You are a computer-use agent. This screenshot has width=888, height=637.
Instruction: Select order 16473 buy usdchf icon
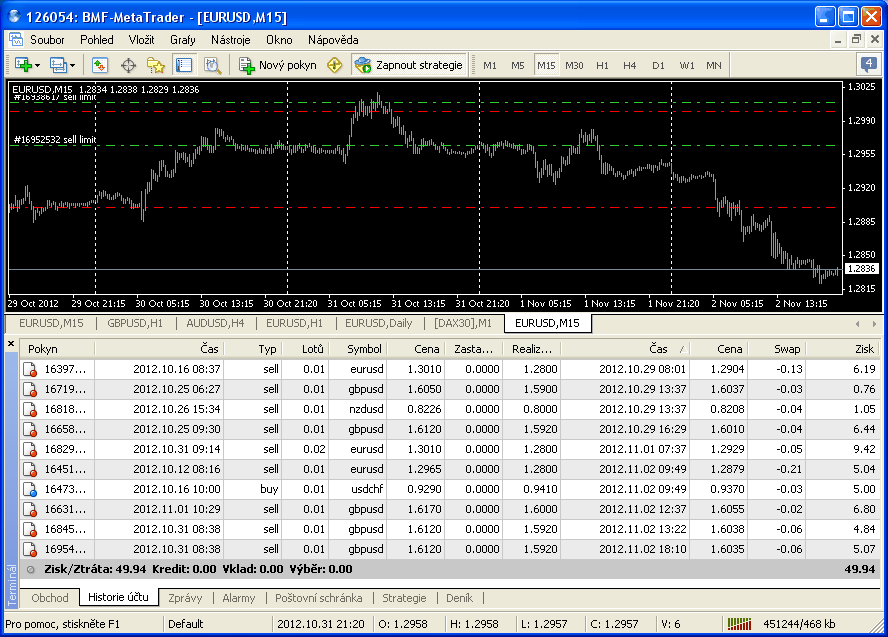pyautogui.click(x=30, y=489)
